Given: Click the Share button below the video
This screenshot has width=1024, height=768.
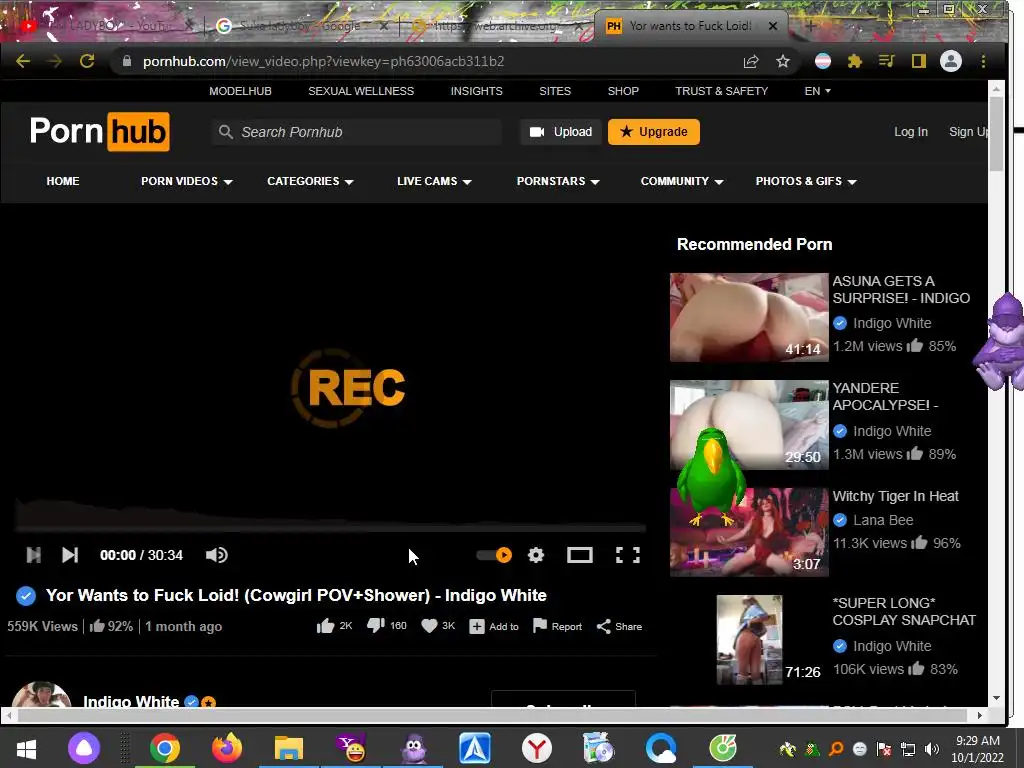Looking at the screenshot, I should pos(619,626).
